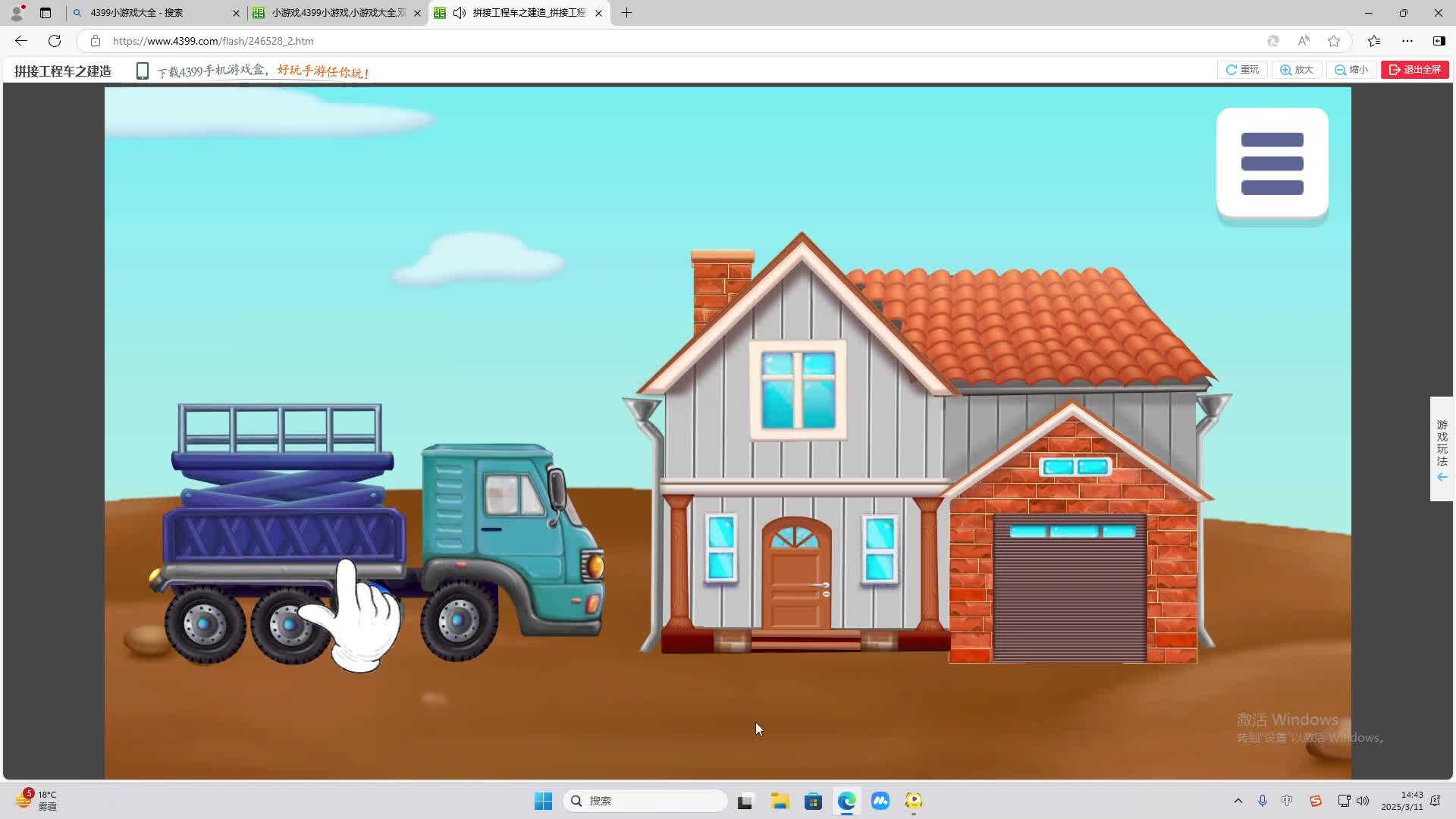Show hidden system tray icons
This screenshot has height=819, width=1456.
[1238, 801]
